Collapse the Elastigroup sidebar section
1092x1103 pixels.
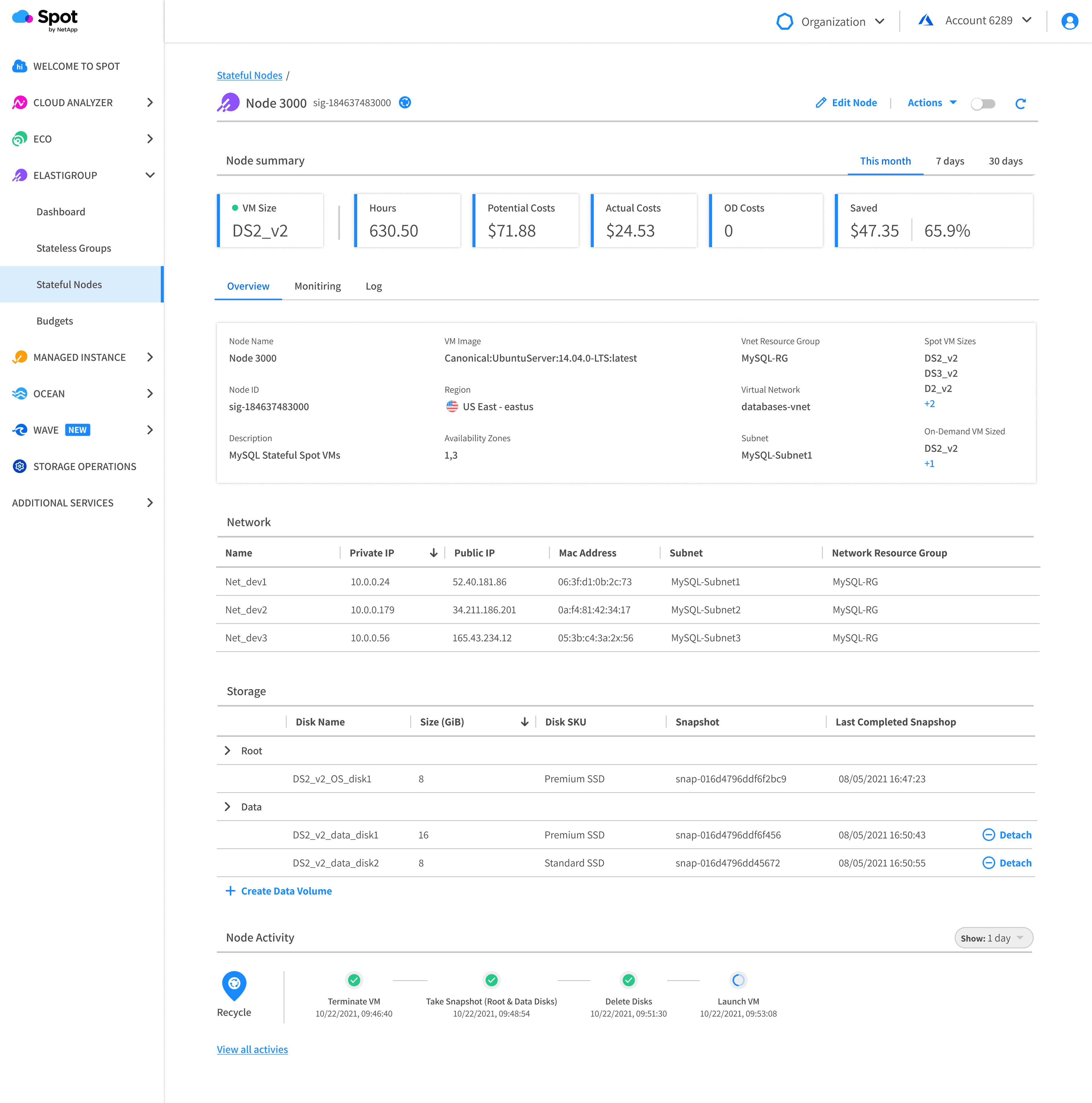150,175
